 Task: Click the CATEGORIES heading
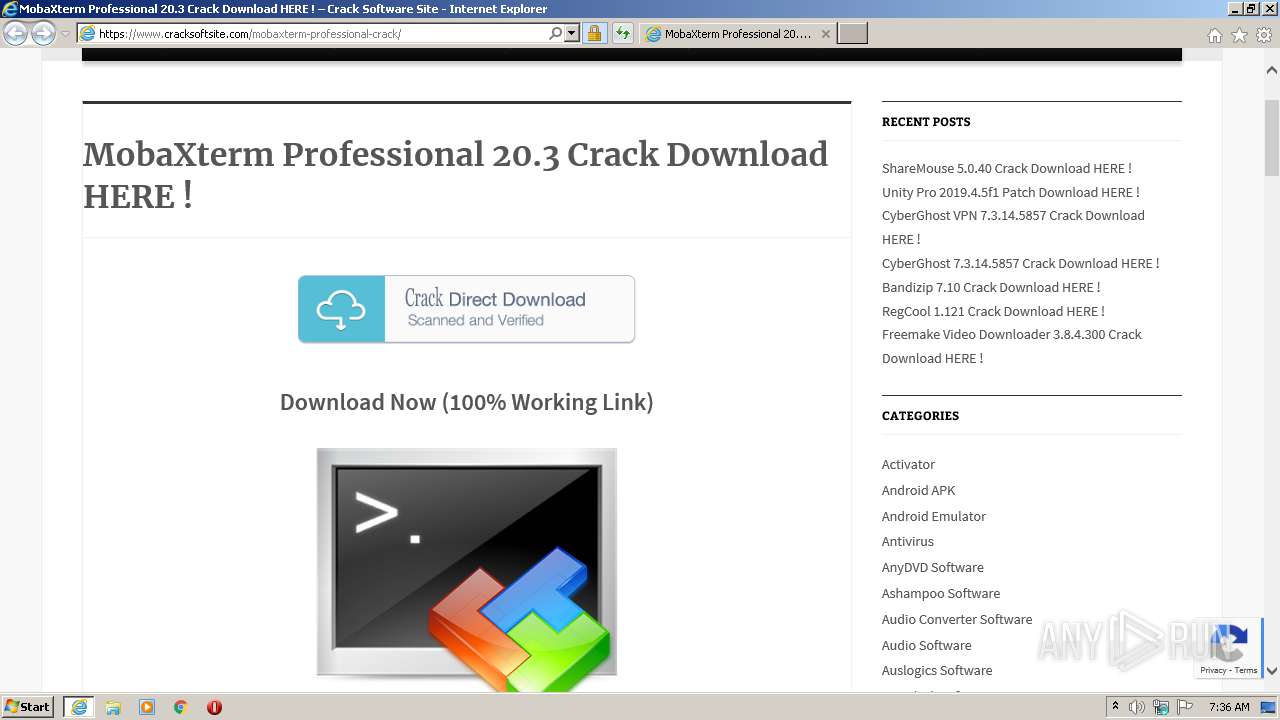pos(920,416)
